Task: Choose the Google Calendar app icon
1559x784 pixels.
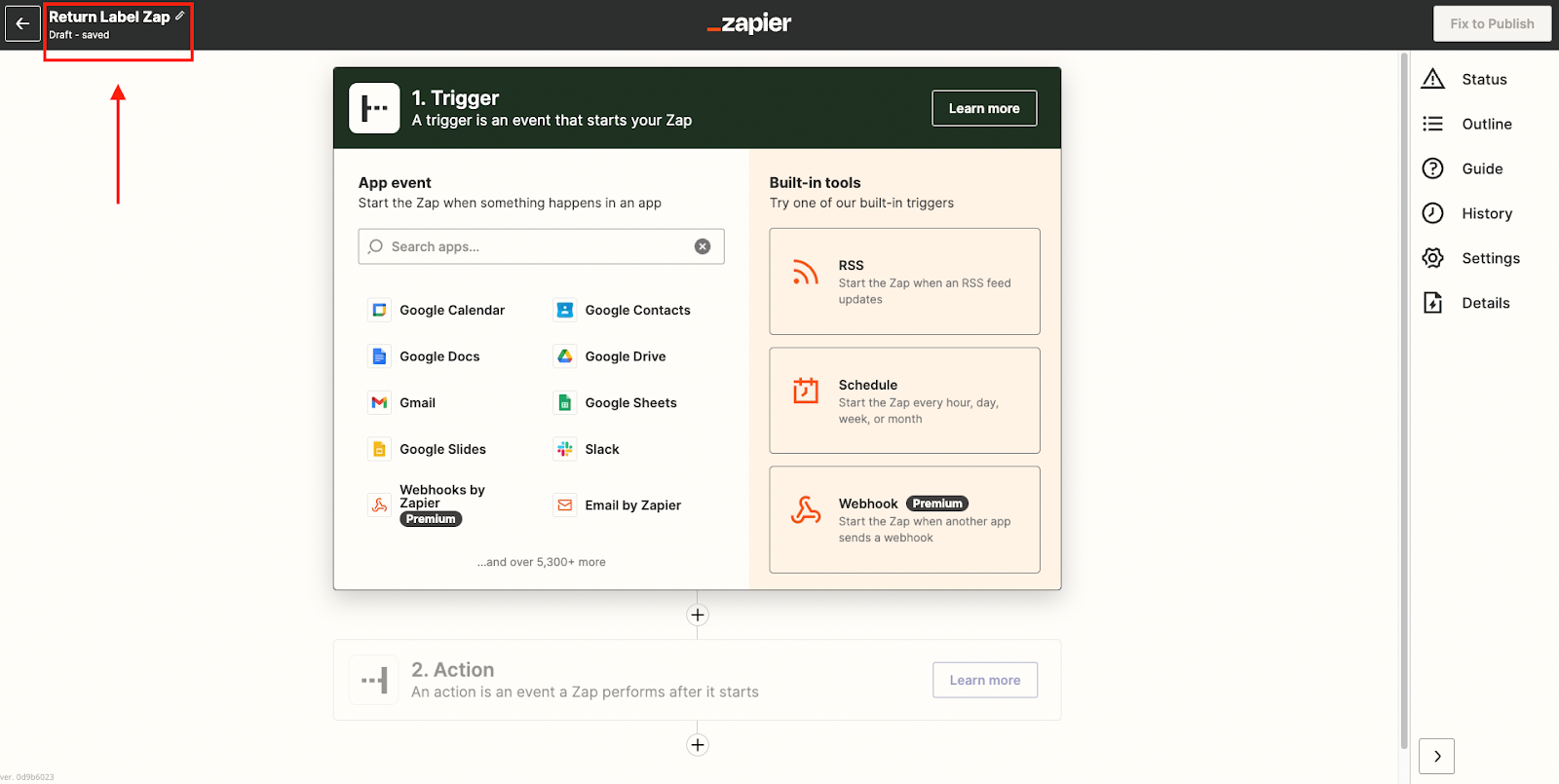Action: 379,310
